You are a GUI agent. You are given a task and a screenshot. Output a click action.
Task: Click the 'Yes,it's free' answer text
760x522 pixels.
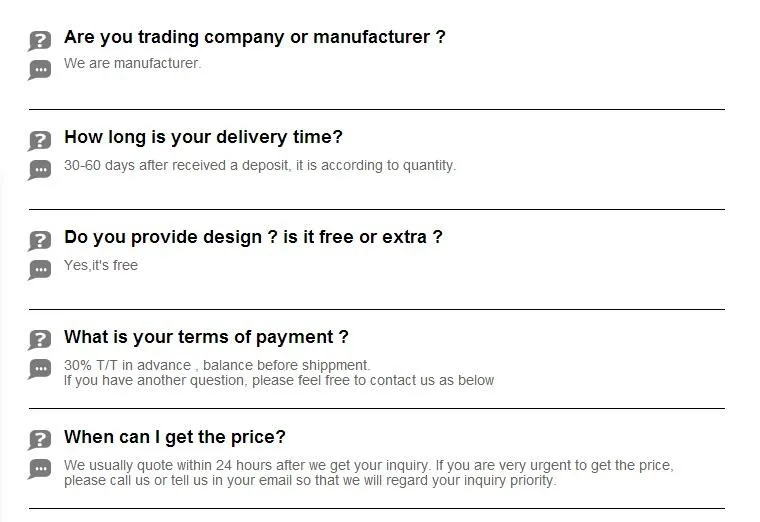(x=101, y=265)
